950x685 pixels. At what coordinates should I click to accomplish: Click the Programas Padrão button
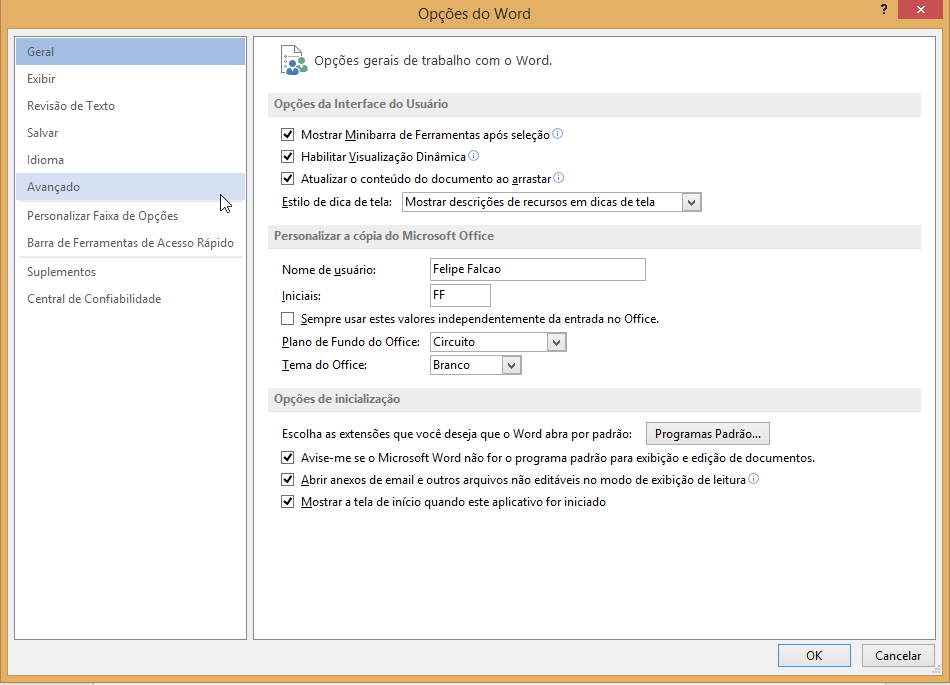coord(708,434)
